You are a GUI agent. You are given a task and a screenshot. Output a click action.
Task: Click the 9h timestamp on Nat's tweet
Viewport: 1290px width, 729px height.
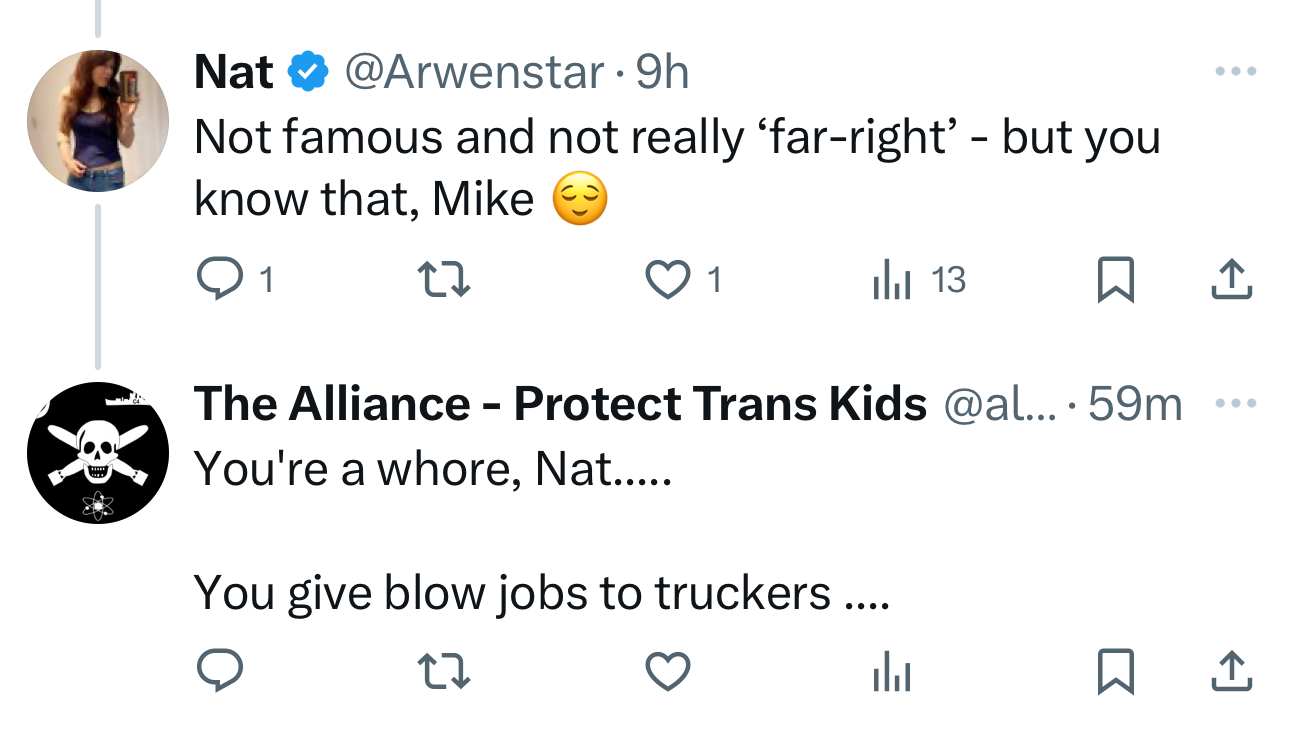(663, 72)
